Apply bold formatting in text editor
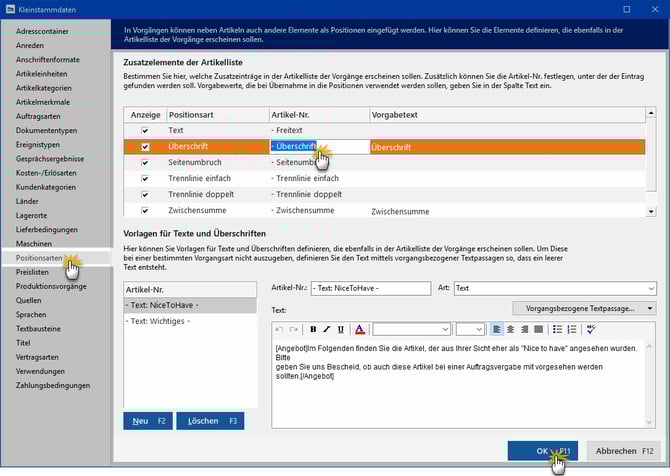 (313, 329)
